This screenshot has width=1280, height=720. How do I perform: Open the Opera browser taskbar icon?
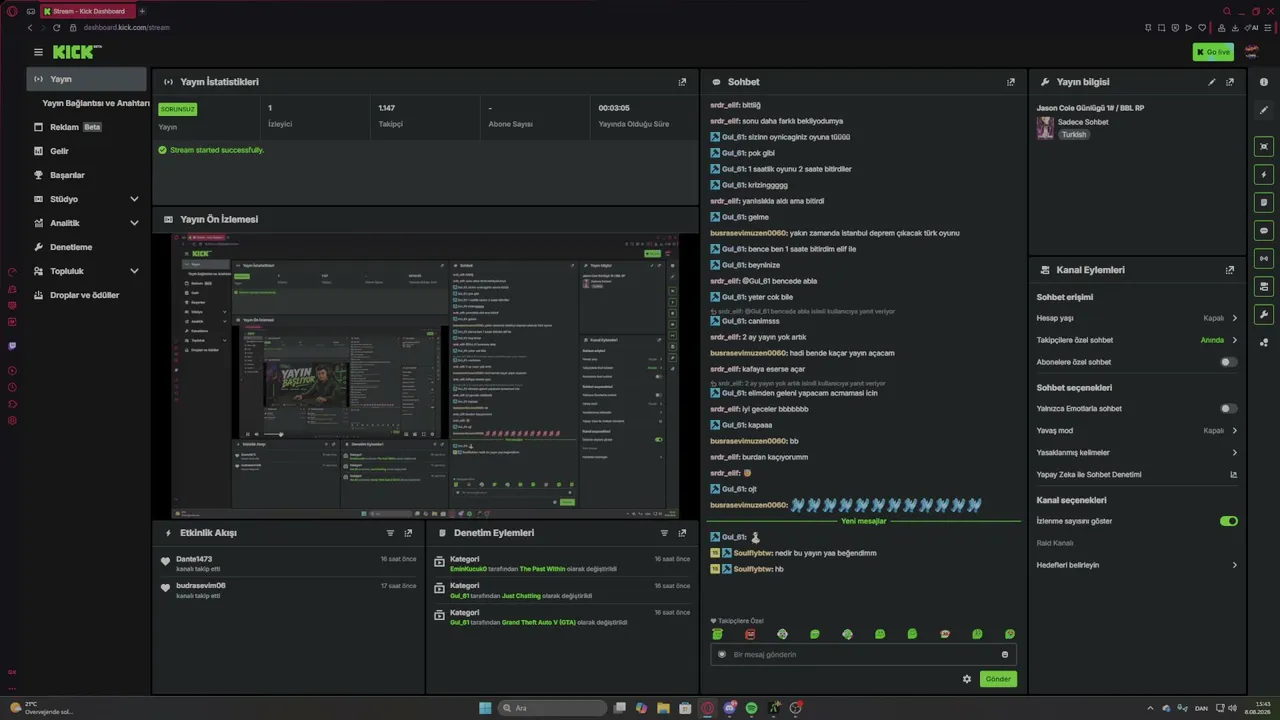pos(707,708)
